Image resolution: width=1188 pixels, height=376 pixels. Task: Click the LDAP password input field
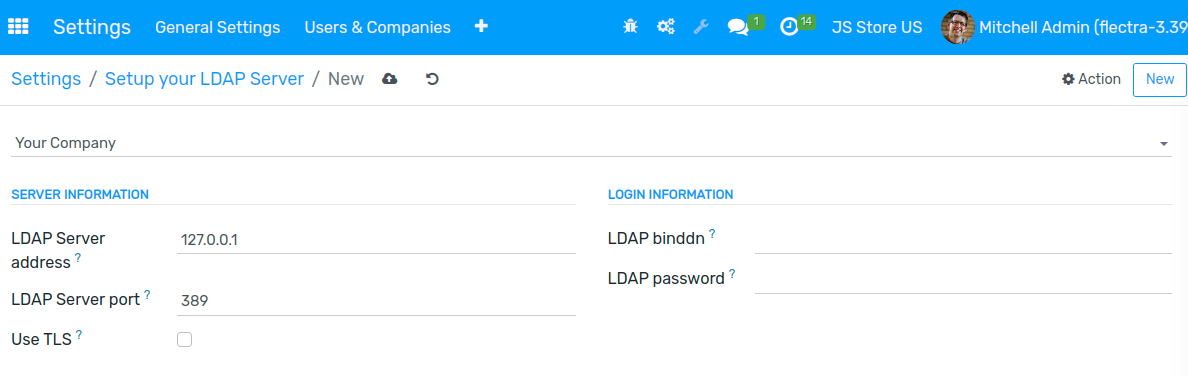pos(963,280)
